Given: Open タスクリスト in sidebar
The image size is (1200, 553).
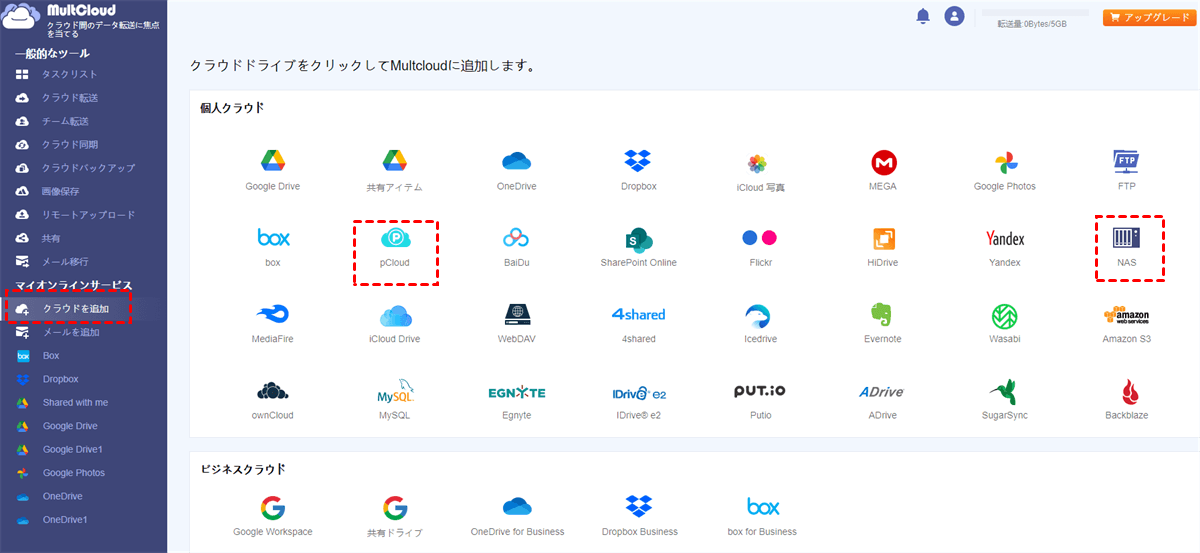Looking at the screenshot, I should pos(69,74).
